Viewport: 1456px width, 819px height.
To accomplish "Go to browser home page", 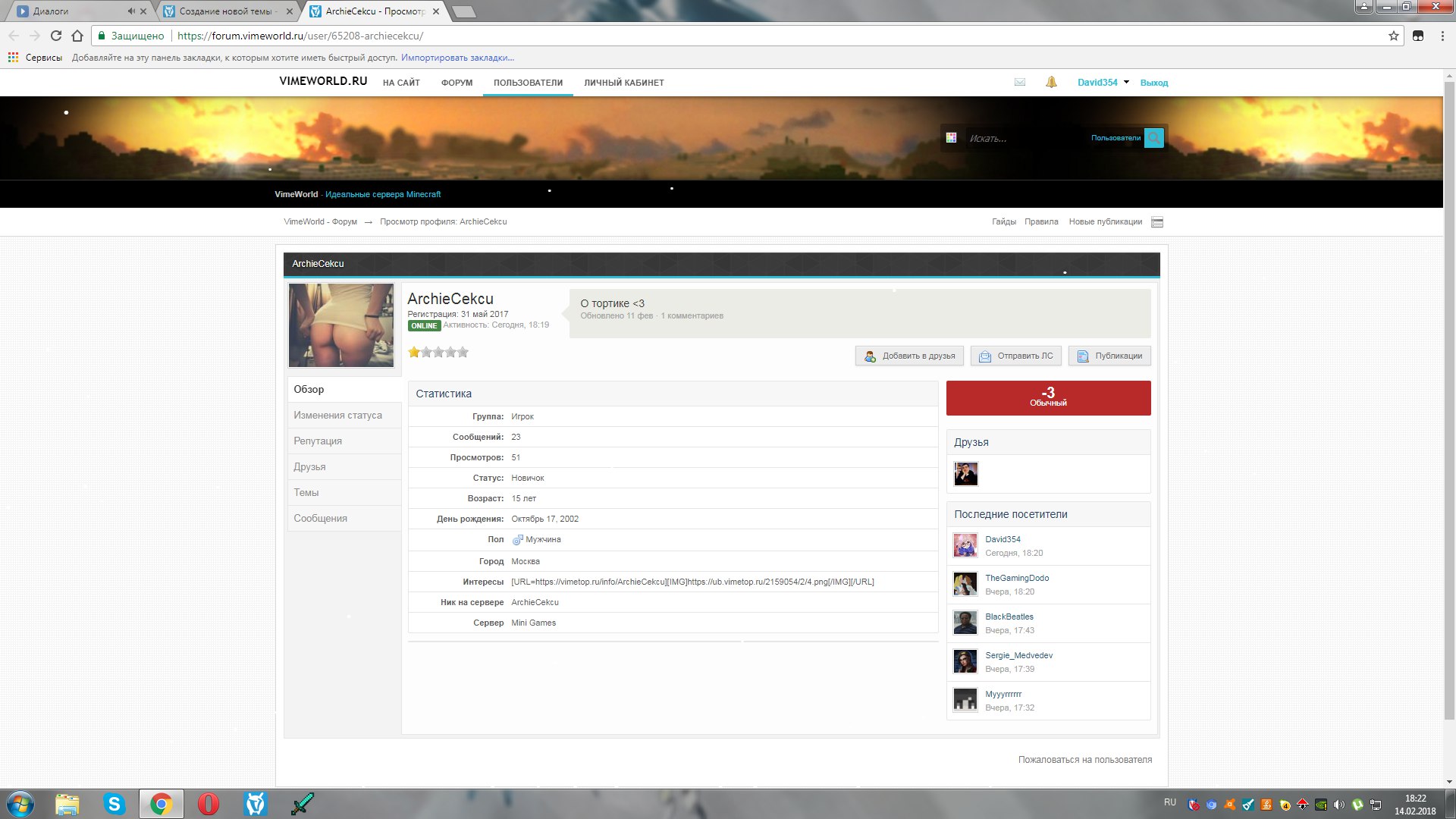I will pos(77,36).
